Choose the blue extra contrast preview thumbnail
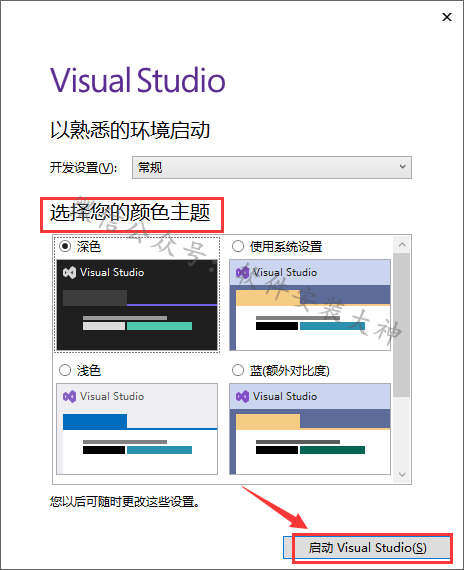This screenshot has width=464, height=570. point(310,429)
